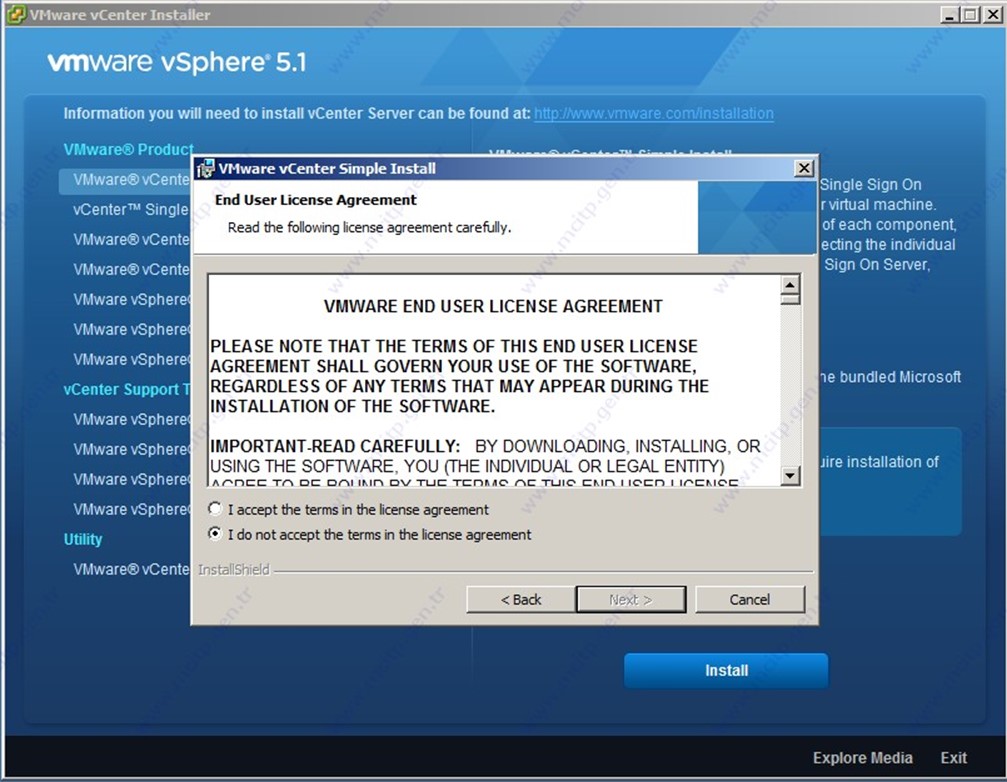The image size is (1007, 782).
Task: Cancel the vCenter Simple Install dialog
Action: 749,600
